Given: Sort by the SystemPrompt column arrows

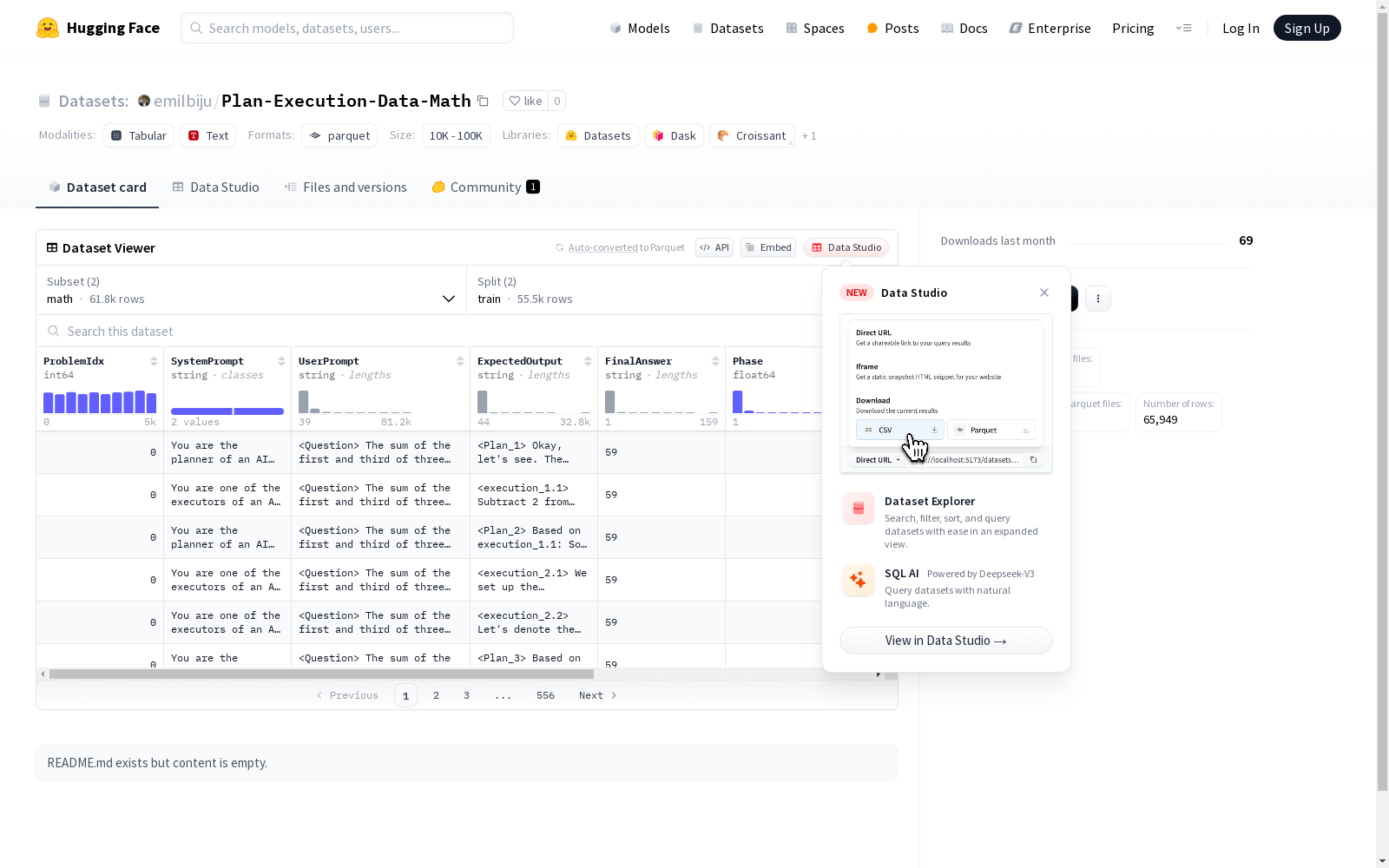Looking at the screenshot, I should click(x=281, y=361).
